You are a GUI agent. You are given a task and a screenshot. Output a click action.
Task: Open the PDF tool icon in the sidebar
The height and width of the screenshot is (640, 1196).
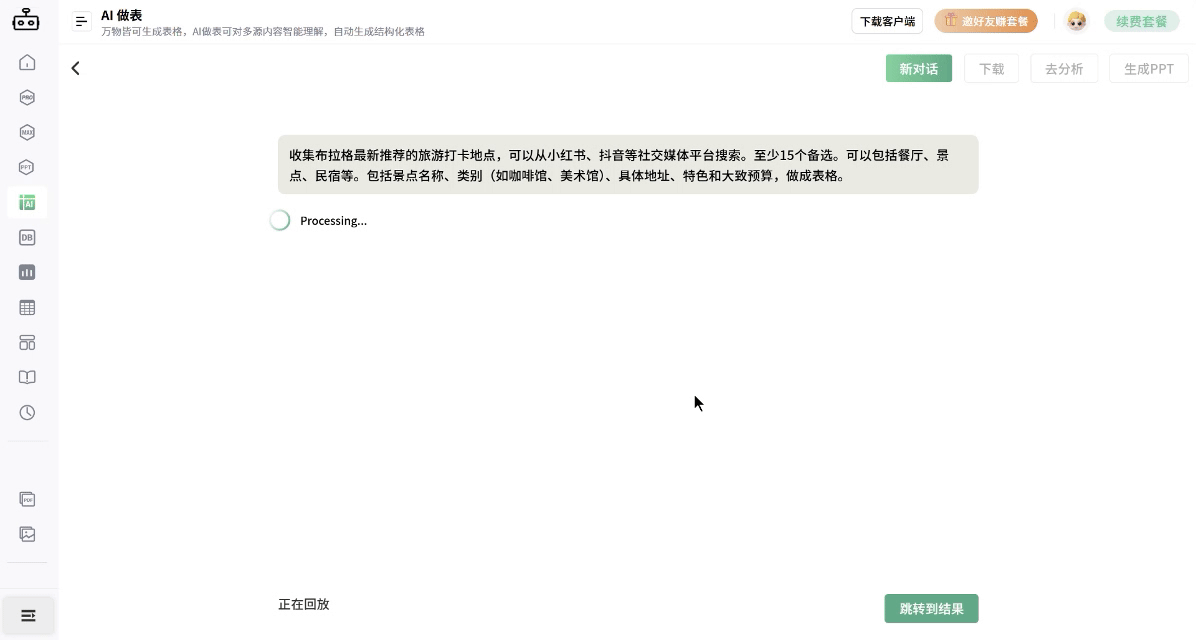[26, 499]
